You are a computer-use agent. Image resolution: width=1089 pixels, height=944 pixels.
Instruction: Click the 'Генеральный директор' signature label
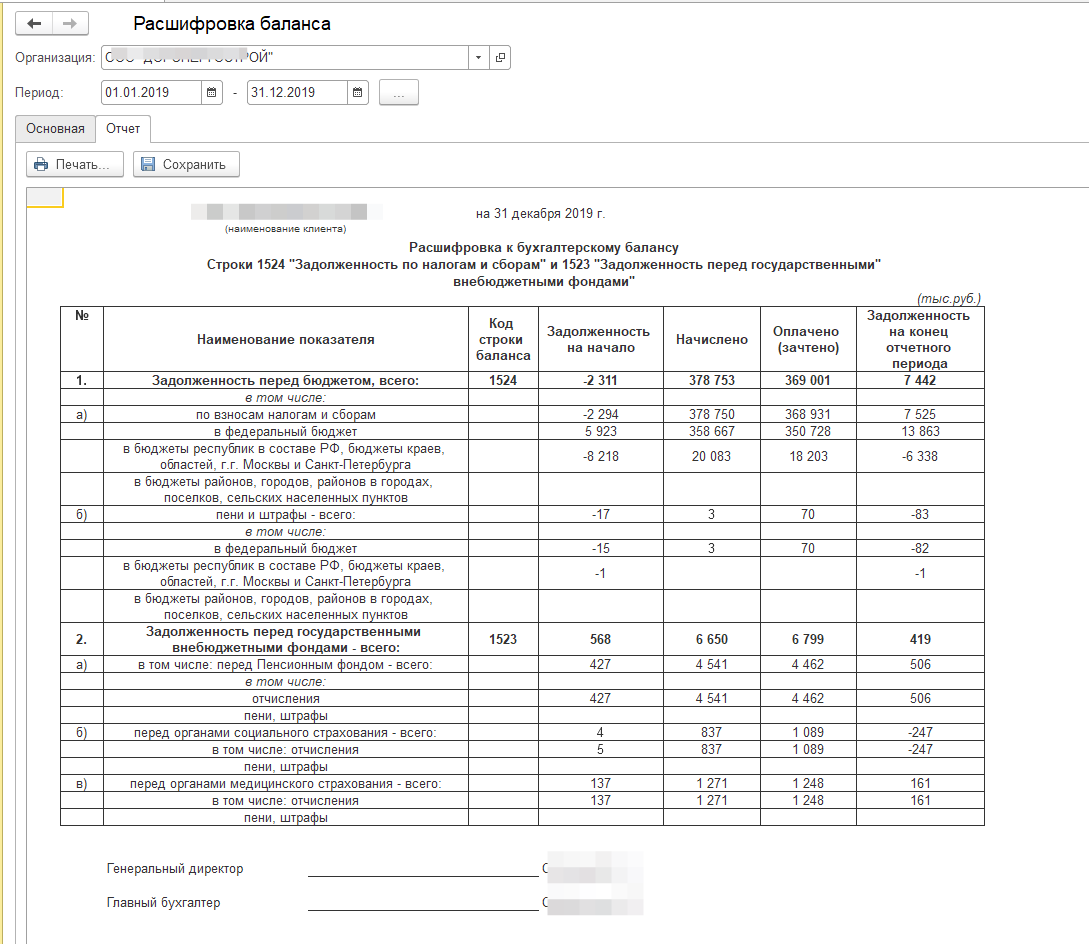(175, 868)
